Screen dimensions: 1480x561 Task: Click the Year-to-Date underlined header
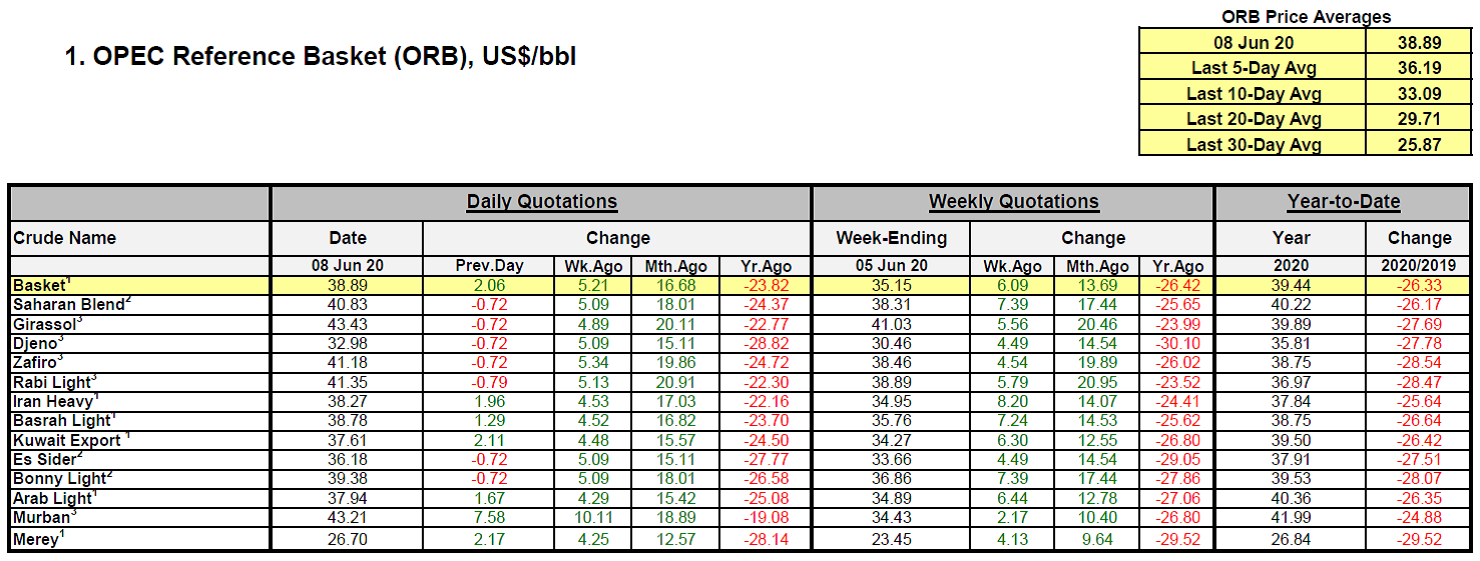[x=1343, y=202]
